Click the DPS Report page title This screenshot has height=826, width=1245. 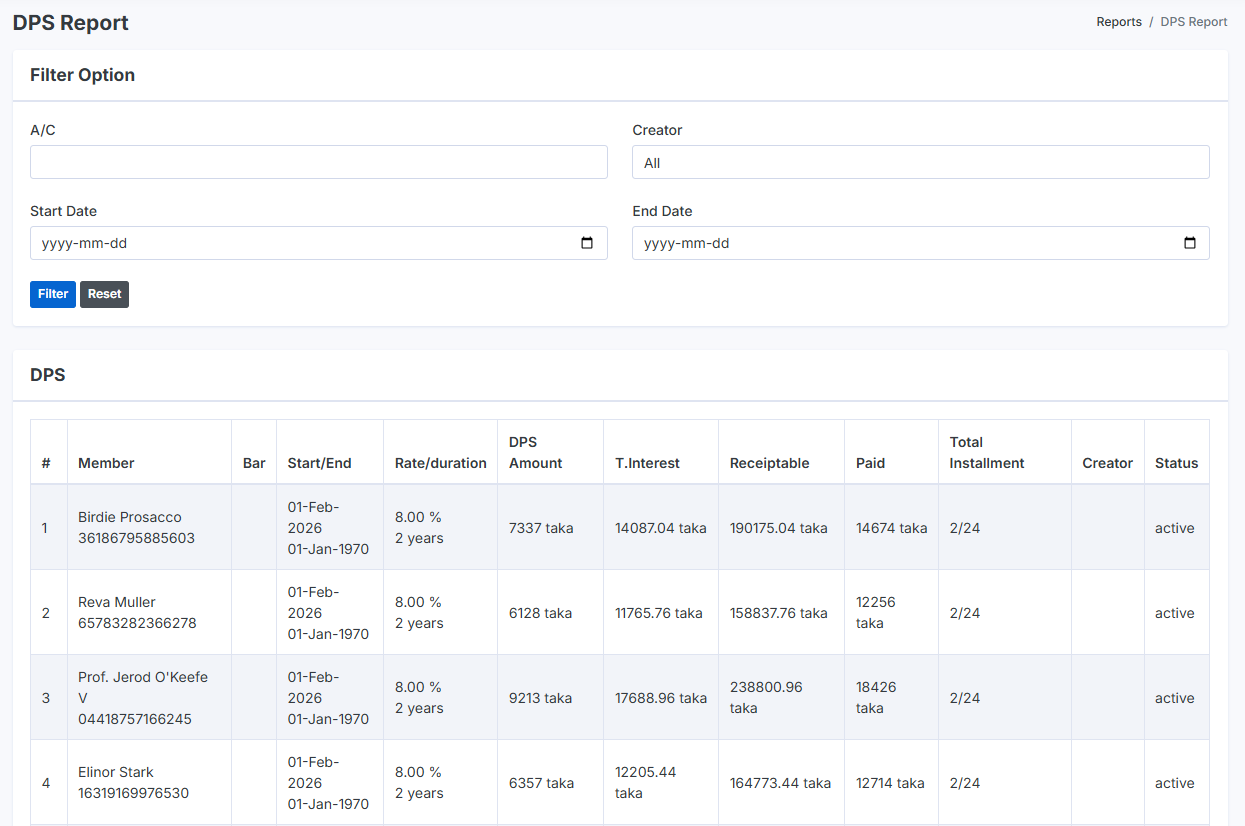click(x=70, y=22)
